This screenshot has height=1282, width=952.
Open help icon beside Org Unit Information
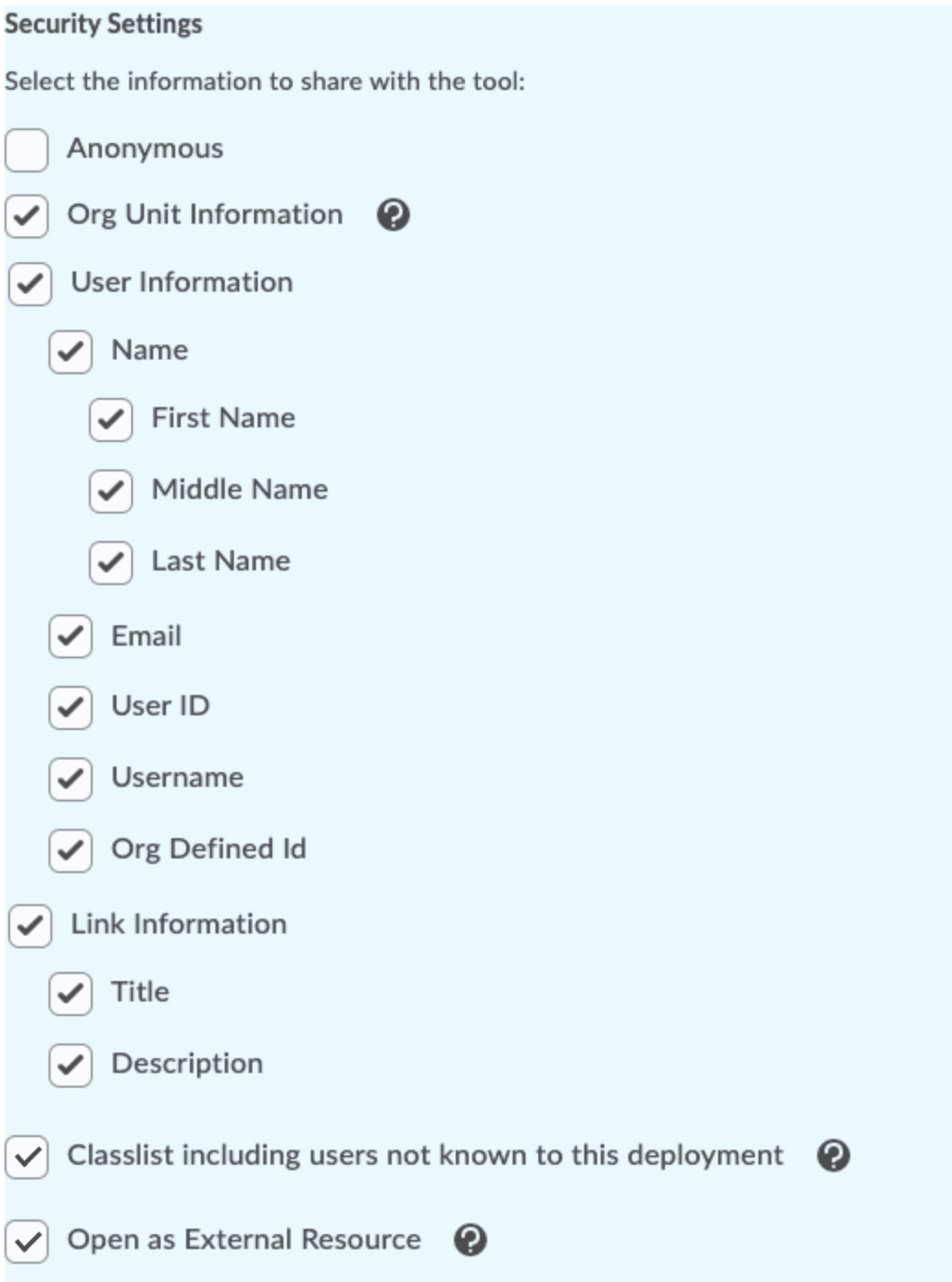[x=393, y=216]
